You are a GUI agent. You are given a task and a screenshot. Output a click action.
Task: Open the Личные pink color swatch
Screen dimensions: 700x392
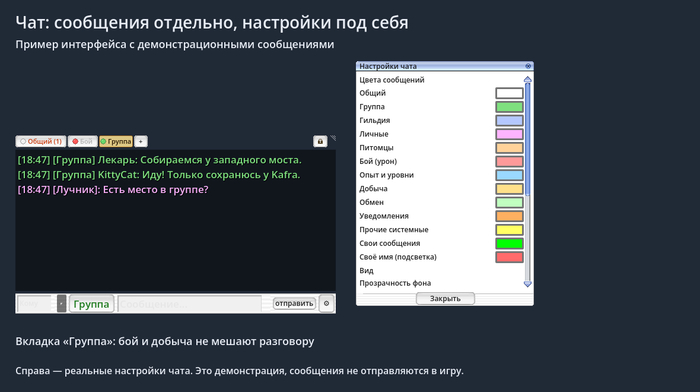[509, 134]
